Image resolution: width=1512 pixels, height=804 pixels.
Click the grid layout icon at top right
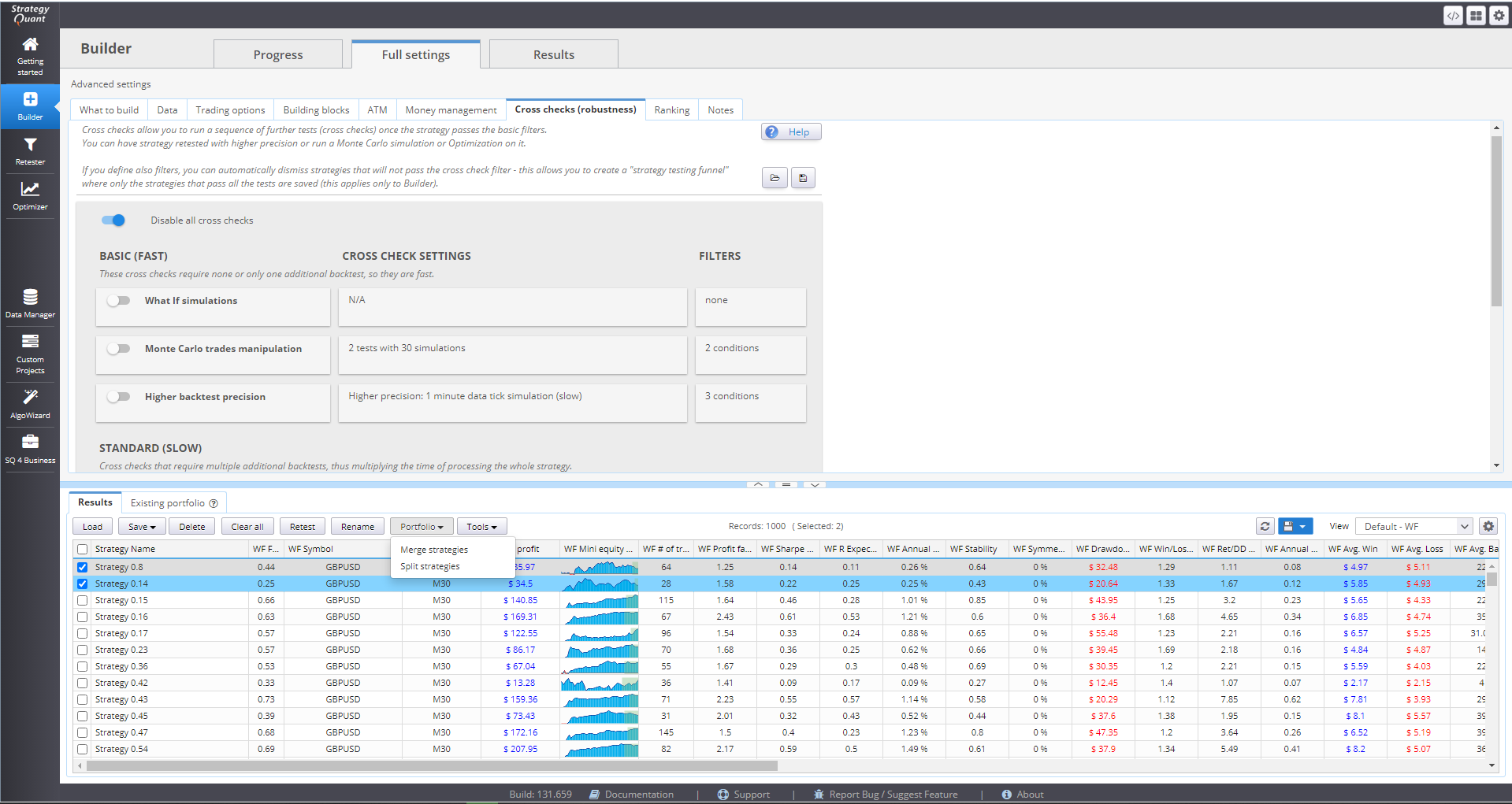click(1476, 15)
